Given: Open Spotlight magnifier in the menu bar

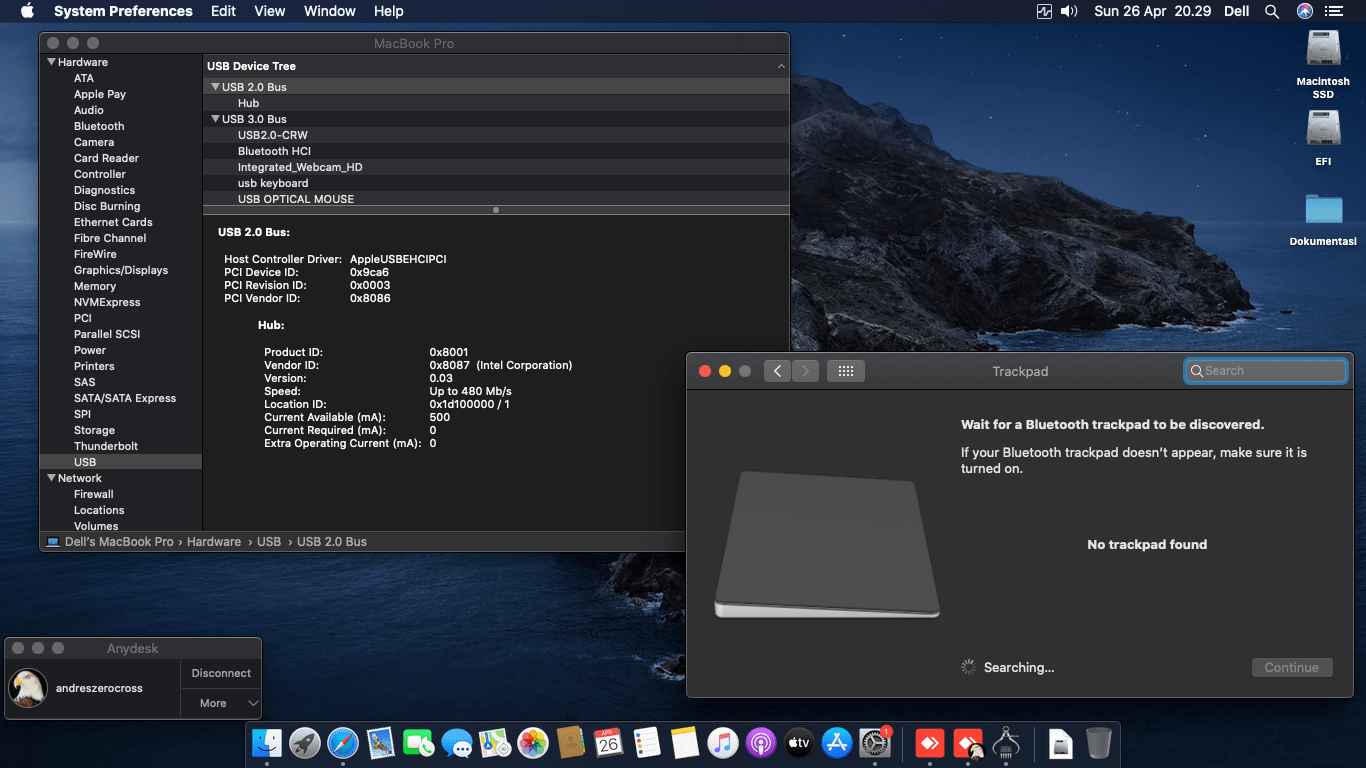Looking at the screenshot, I should tap(1272, 11).
